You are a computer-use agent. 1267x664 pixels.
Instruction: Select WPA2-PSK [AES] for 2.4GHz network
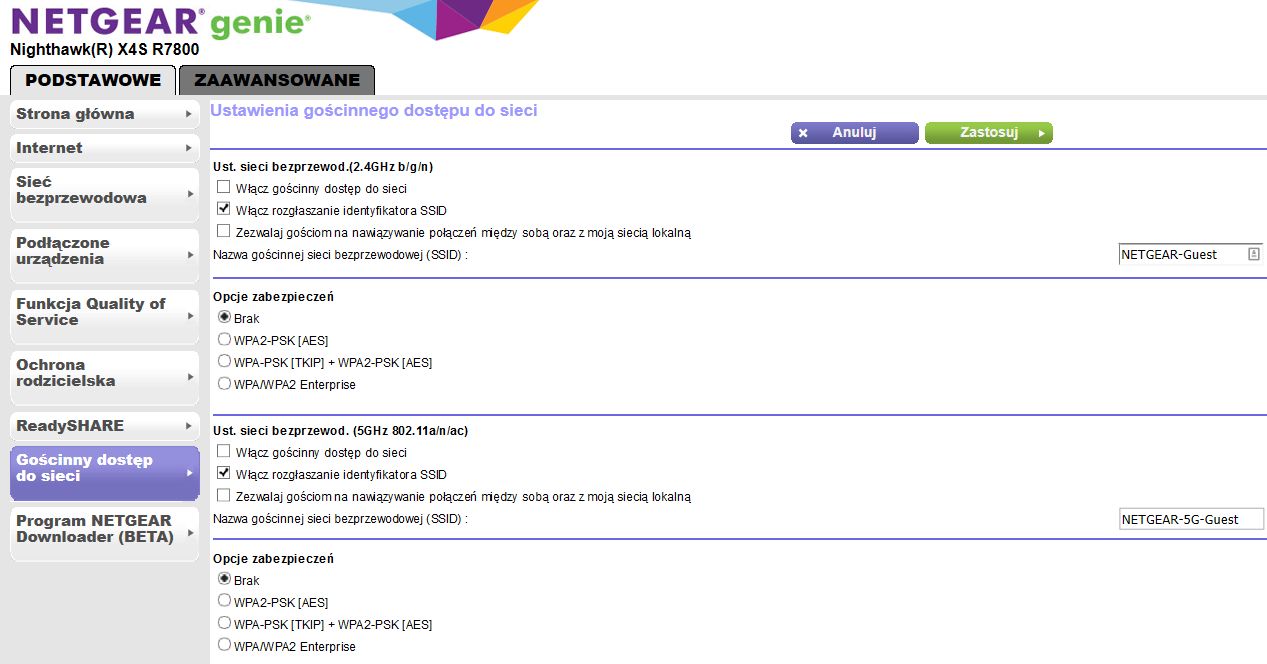tap(224, 339)
